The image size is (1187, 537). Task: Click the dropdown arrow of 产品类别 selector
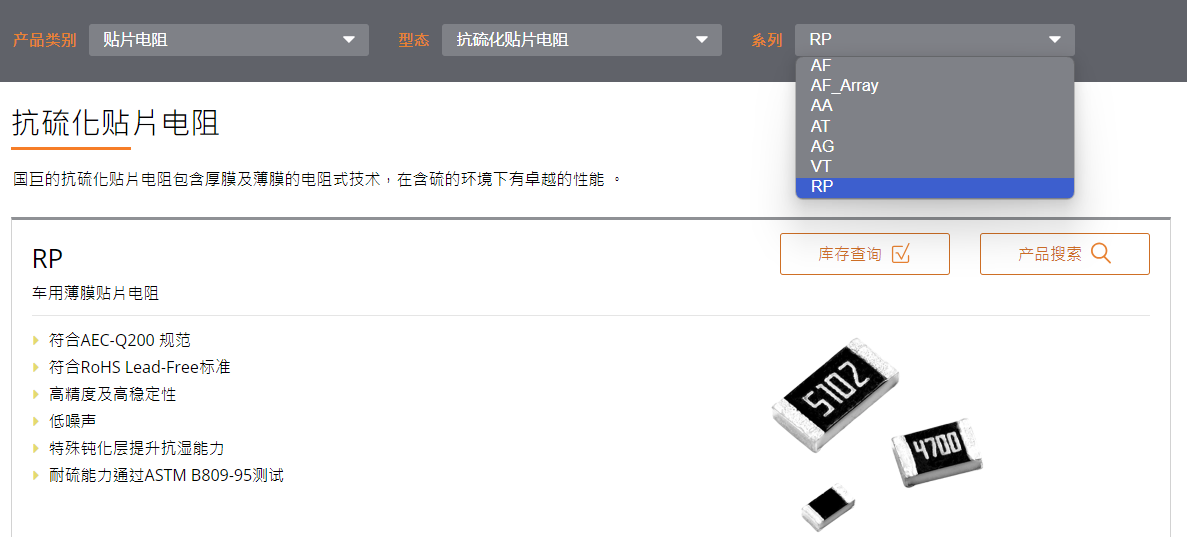coord(349,40)
